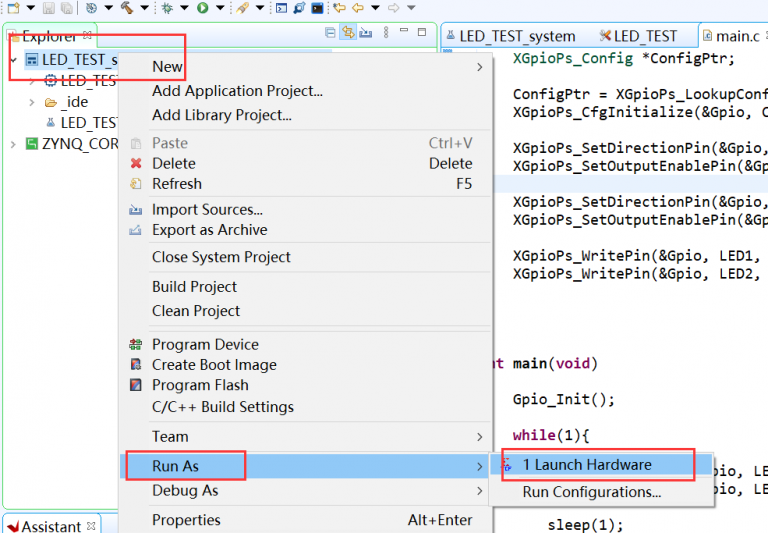768x533 pixels.
Task: Click the Save icon in toolbar
Action: point(48,8)
